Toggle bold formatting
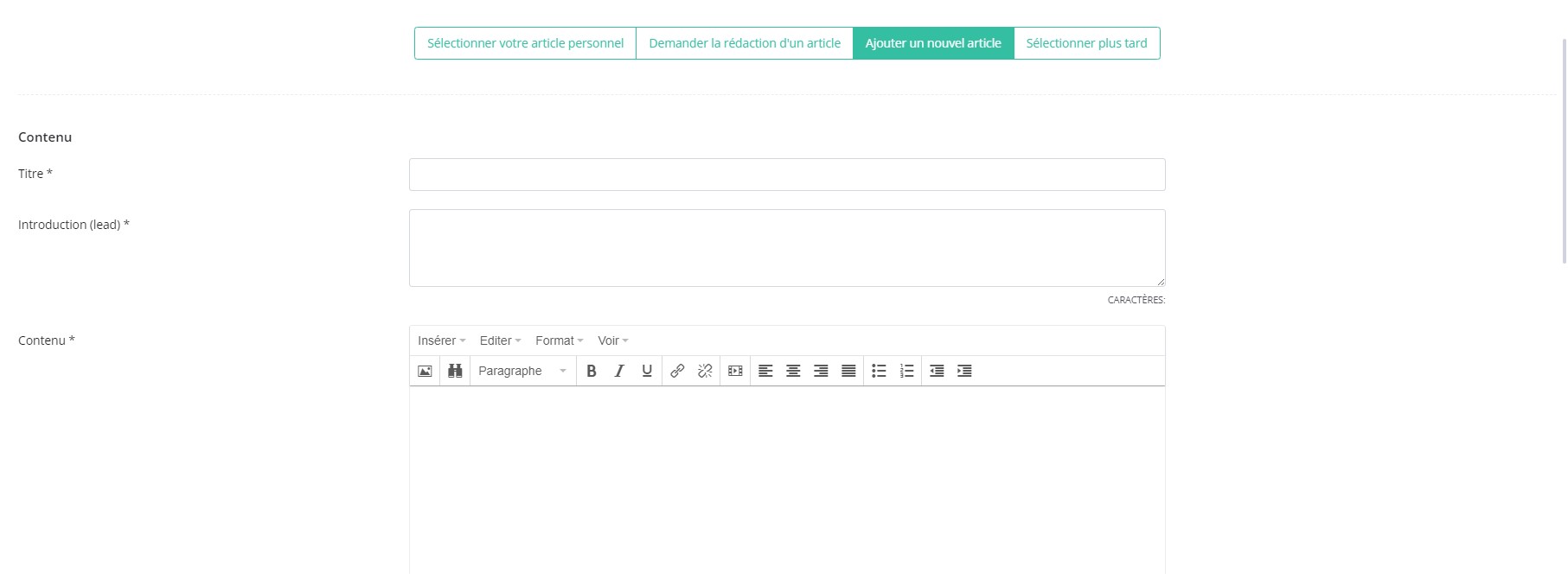 (592, 371)
